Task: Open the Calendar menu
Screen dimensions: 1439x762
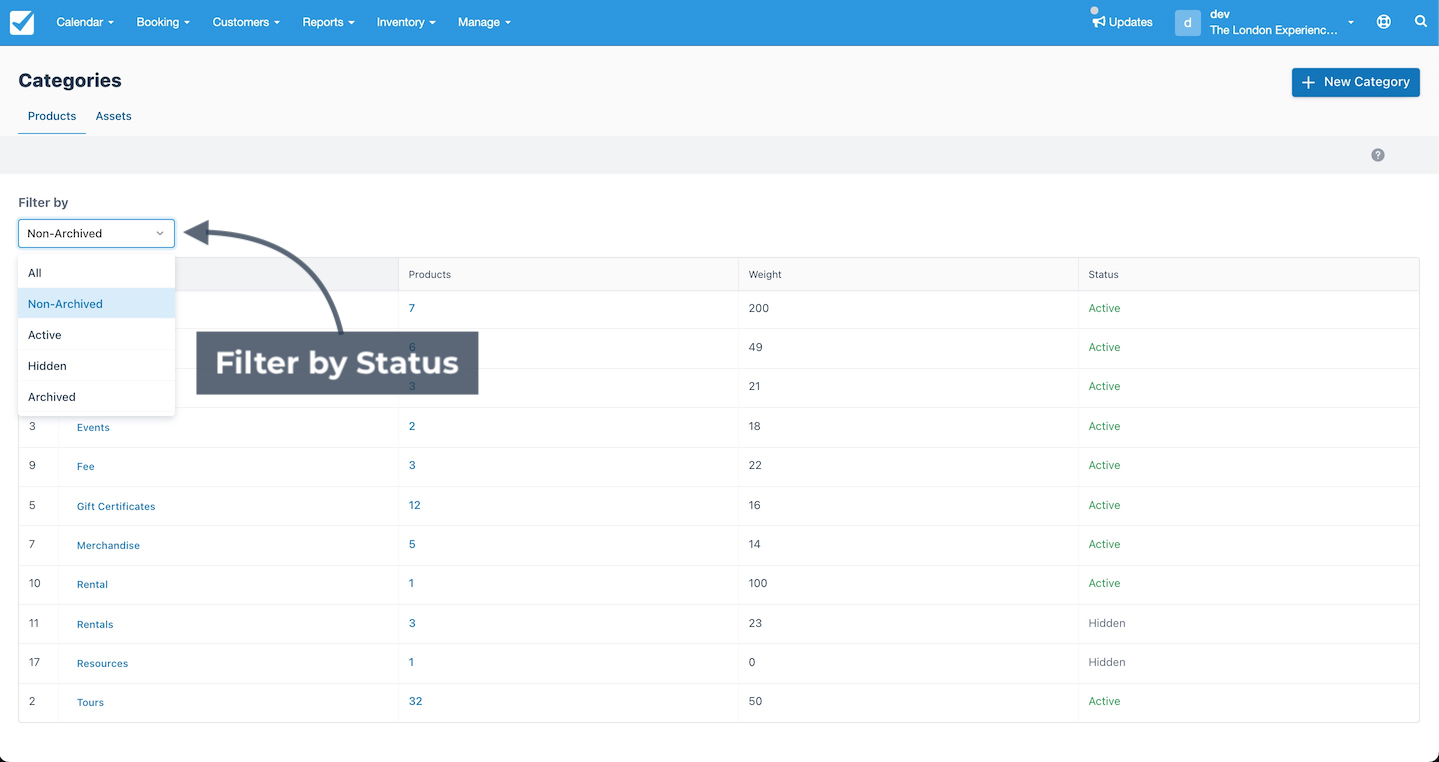Action: point(85,22)
